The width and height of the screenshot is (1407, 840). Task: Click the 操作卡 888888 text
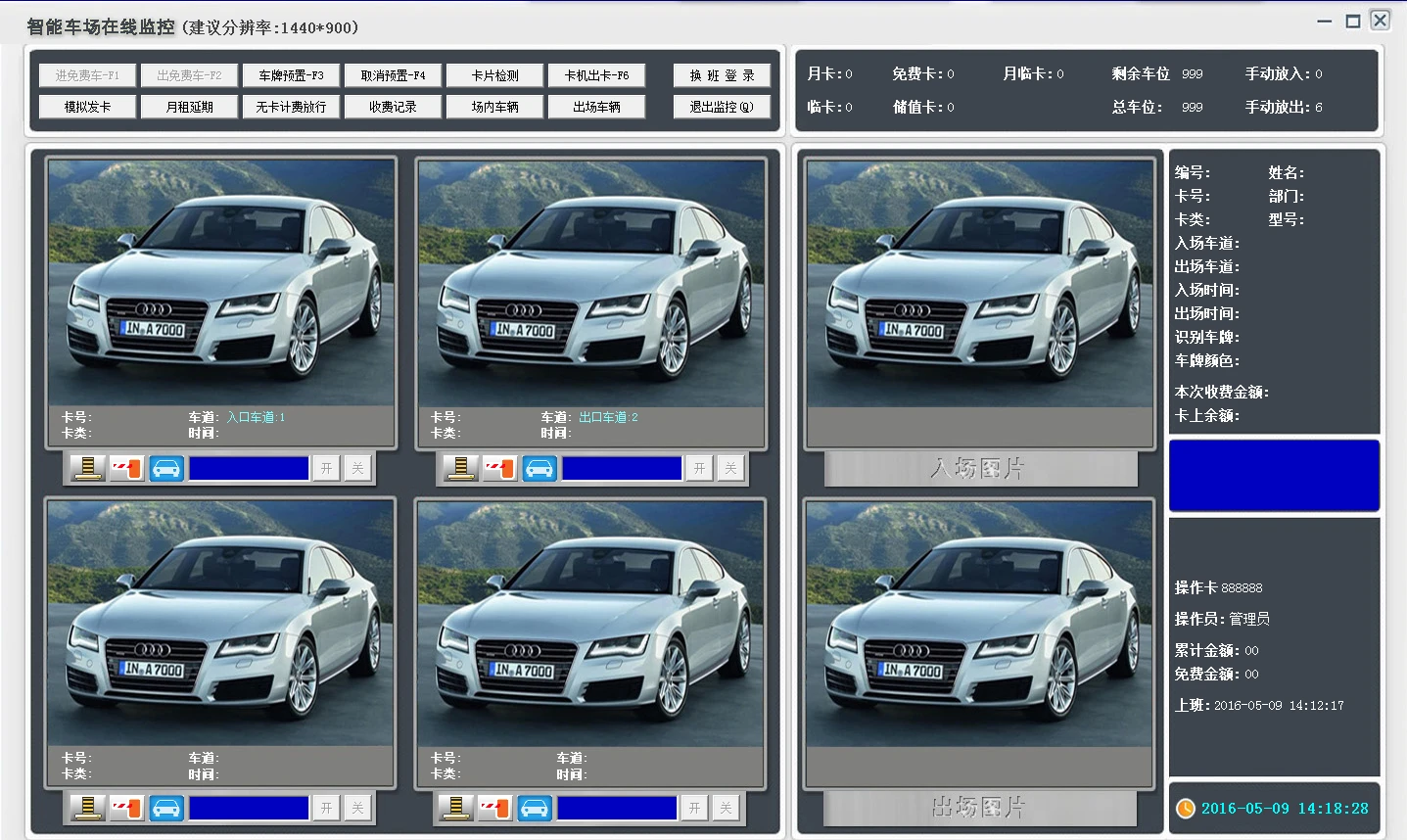[1219, 587]
